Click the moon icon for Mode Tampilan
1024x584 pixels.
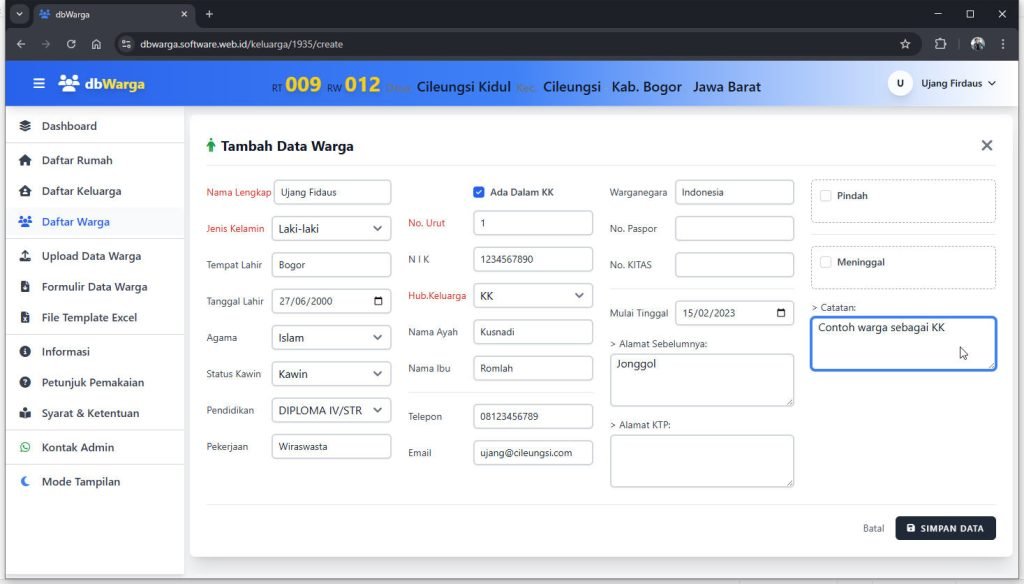(25, 482)
